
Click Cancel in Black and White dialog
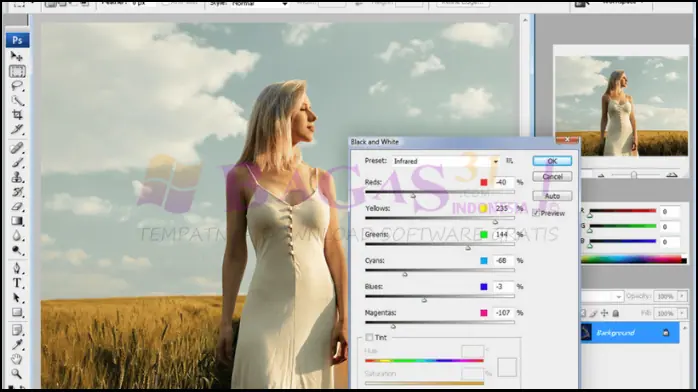pos(552,177)
